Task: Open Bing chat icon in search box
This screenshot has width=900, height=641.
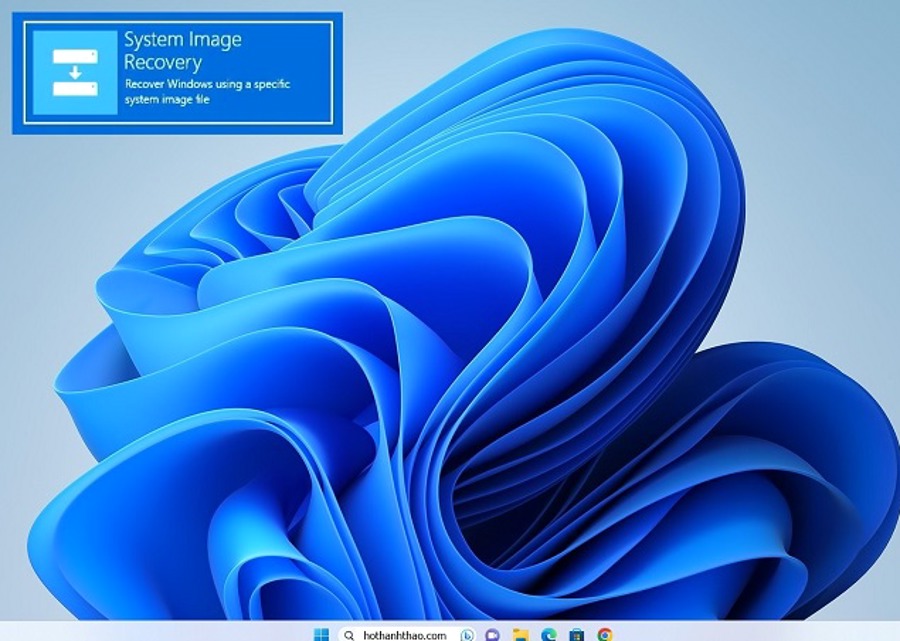Action: 468,635
